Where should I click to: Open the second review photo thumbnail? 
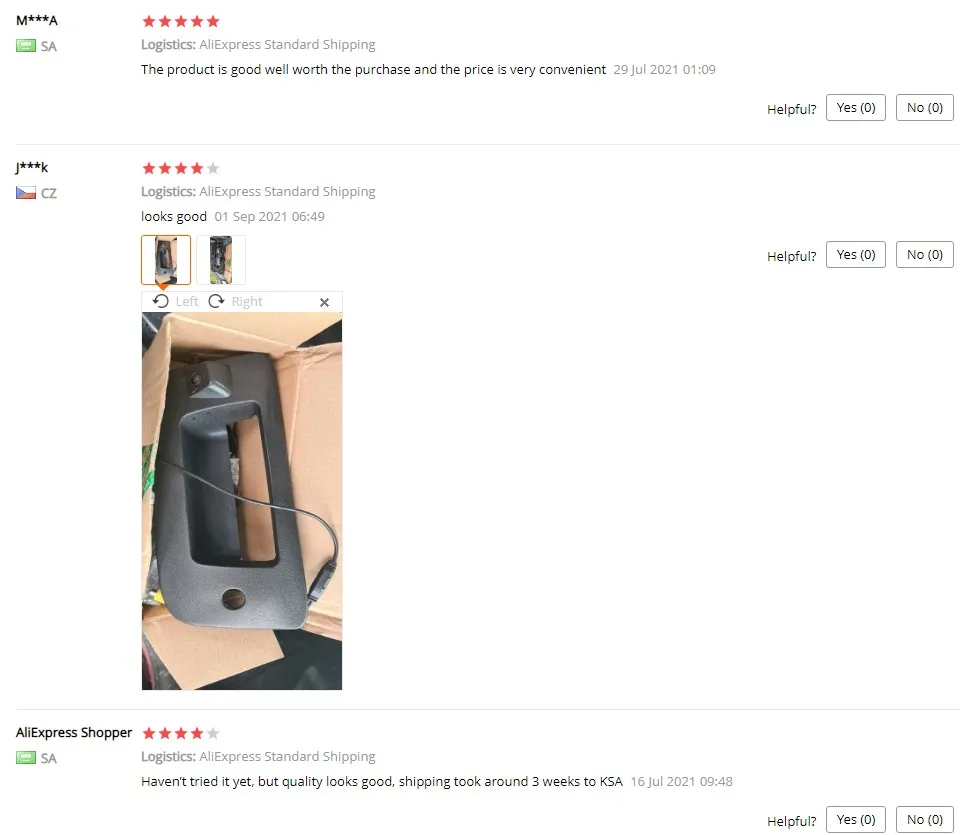pos(221,260)
